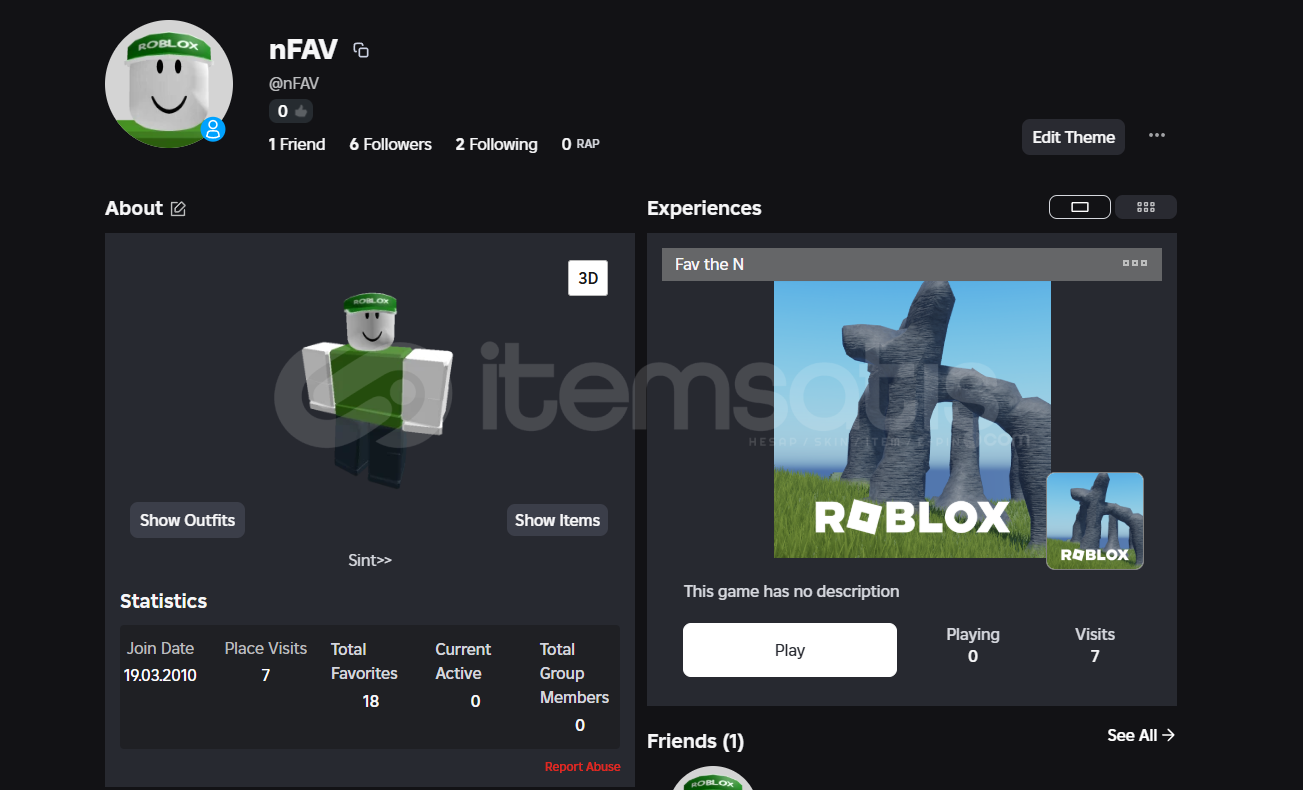Switch Experiences to slideshow view

1080,207
